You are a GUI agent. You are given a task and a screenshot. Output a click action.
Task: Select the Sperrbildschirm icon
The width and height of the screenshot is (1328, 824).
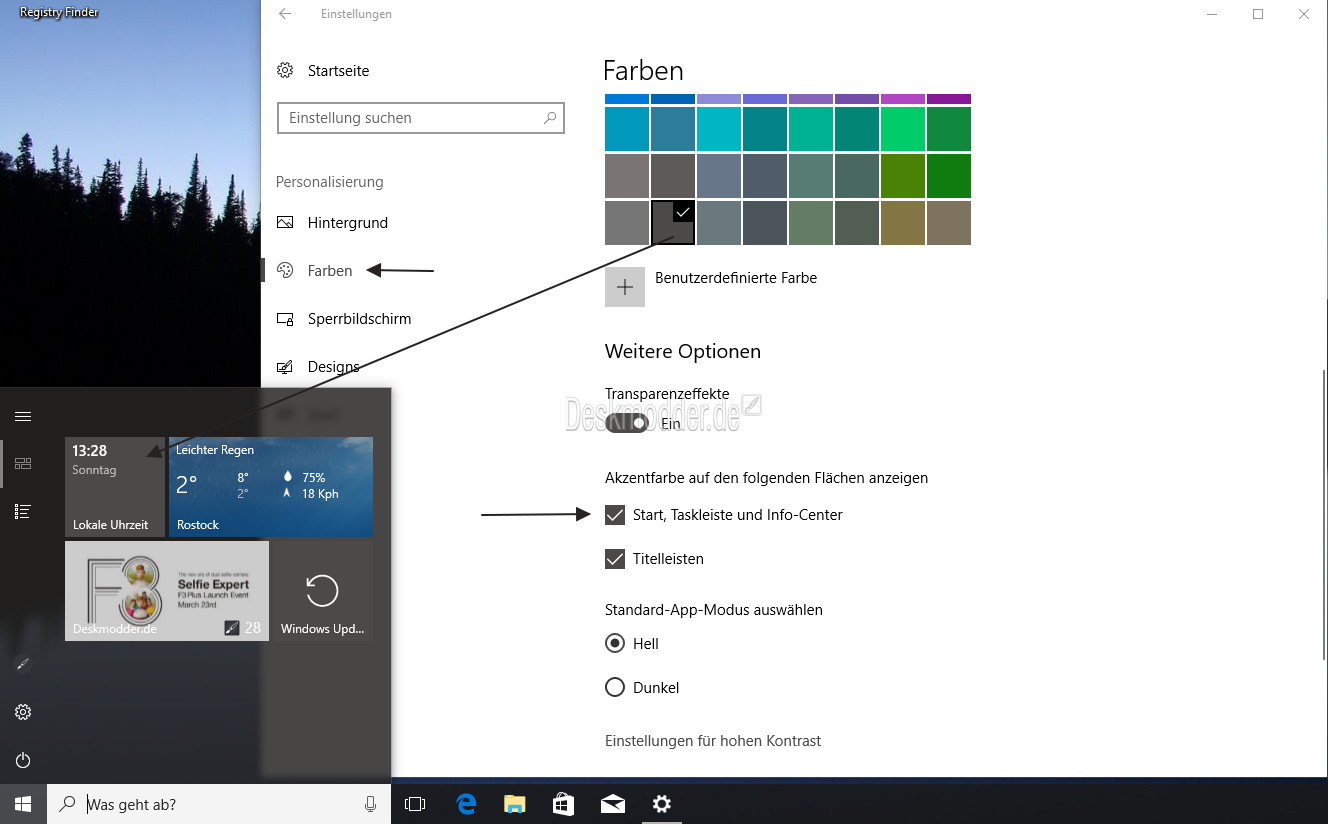285,319
